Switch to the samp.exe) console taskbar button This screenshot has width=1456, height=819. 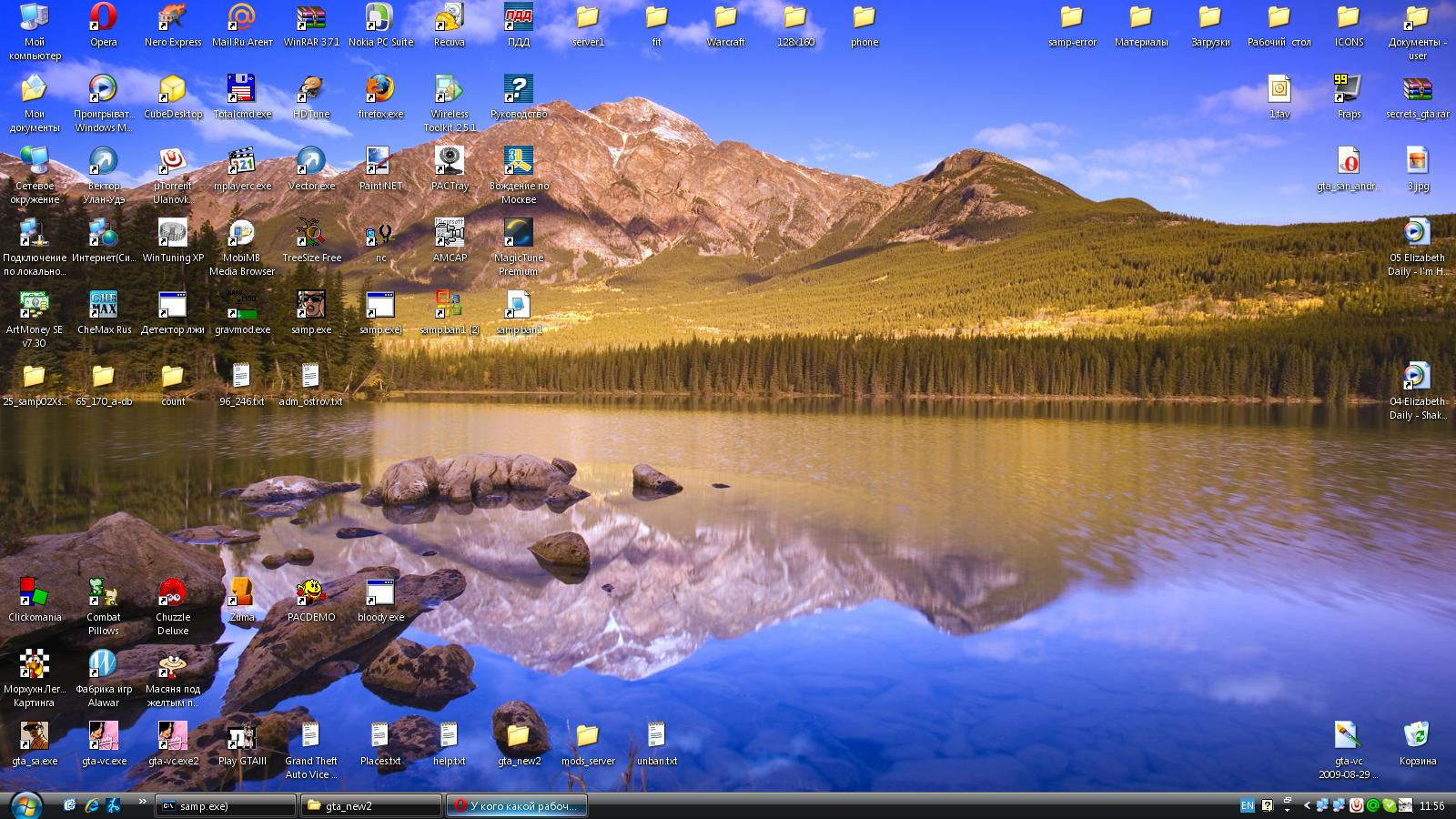point(226,805)
